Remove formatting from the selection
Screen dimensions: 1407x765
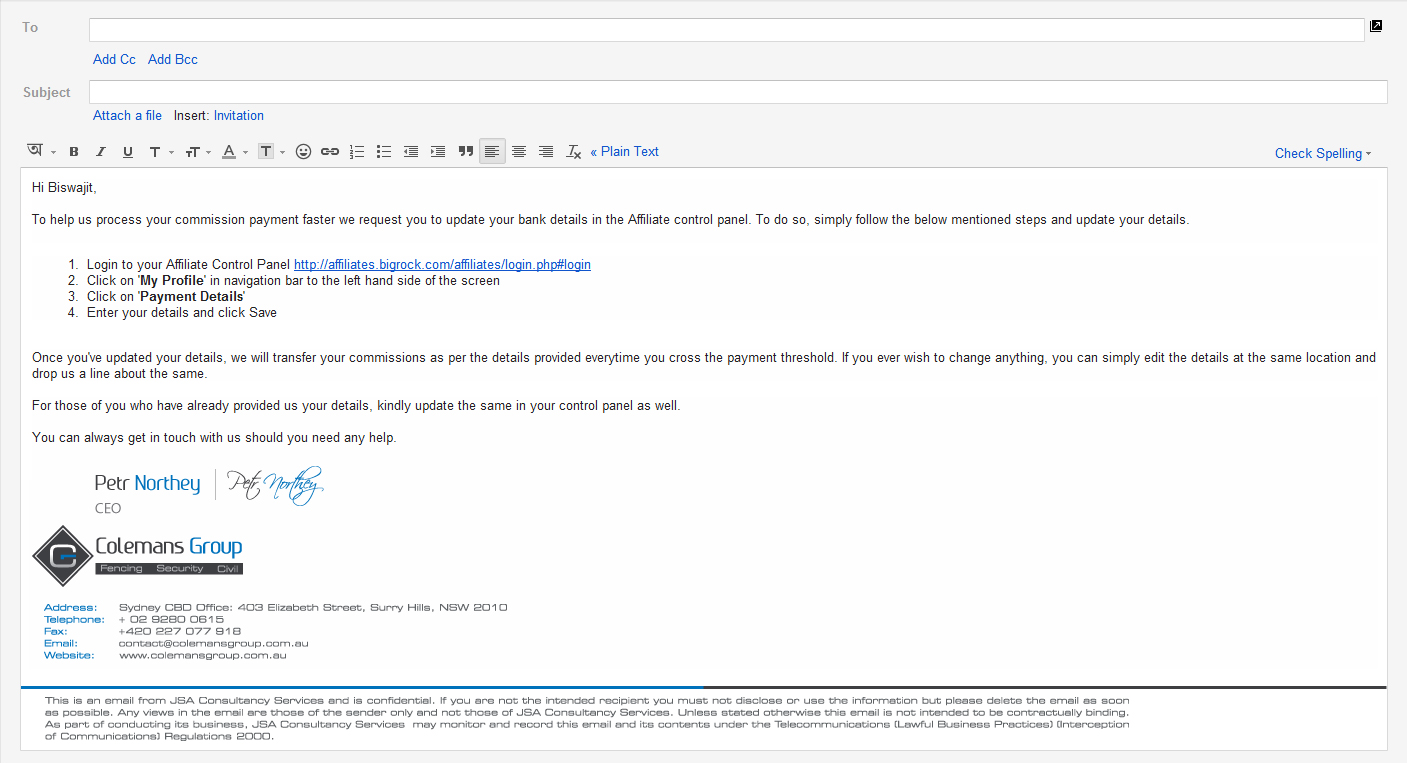[x=574, y=152]
